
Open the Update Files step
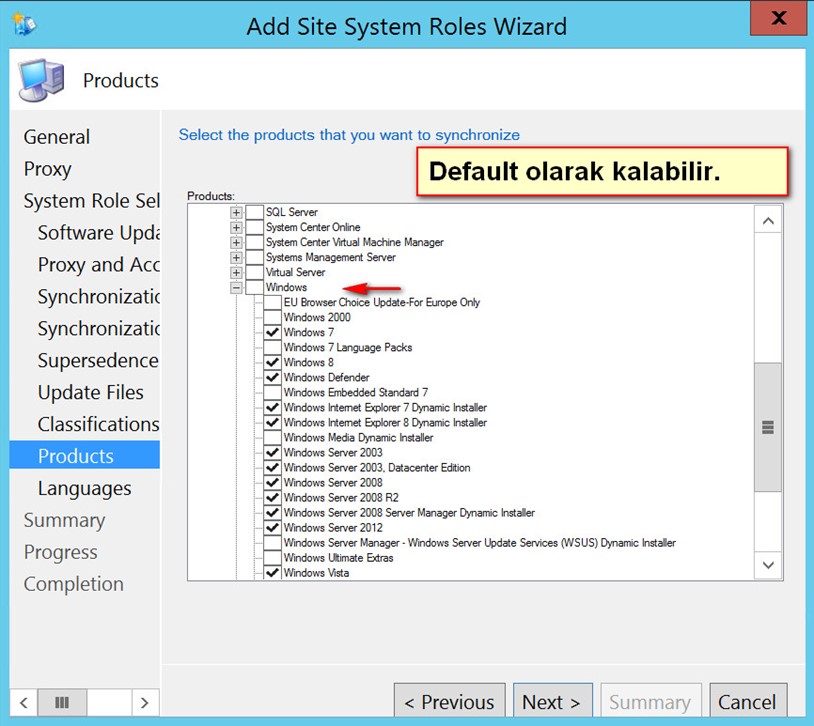point(91,393)
